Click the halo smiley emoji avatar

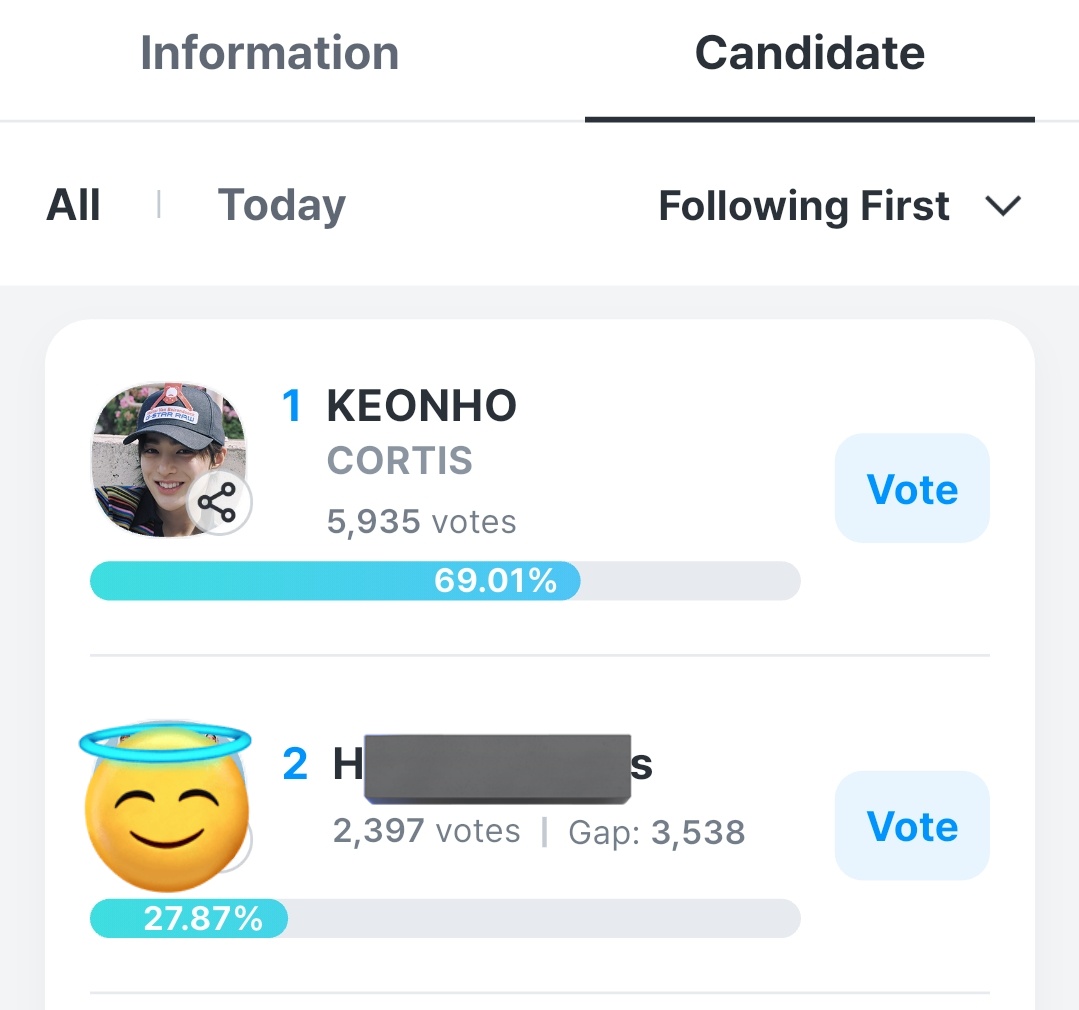pos(165,806)
